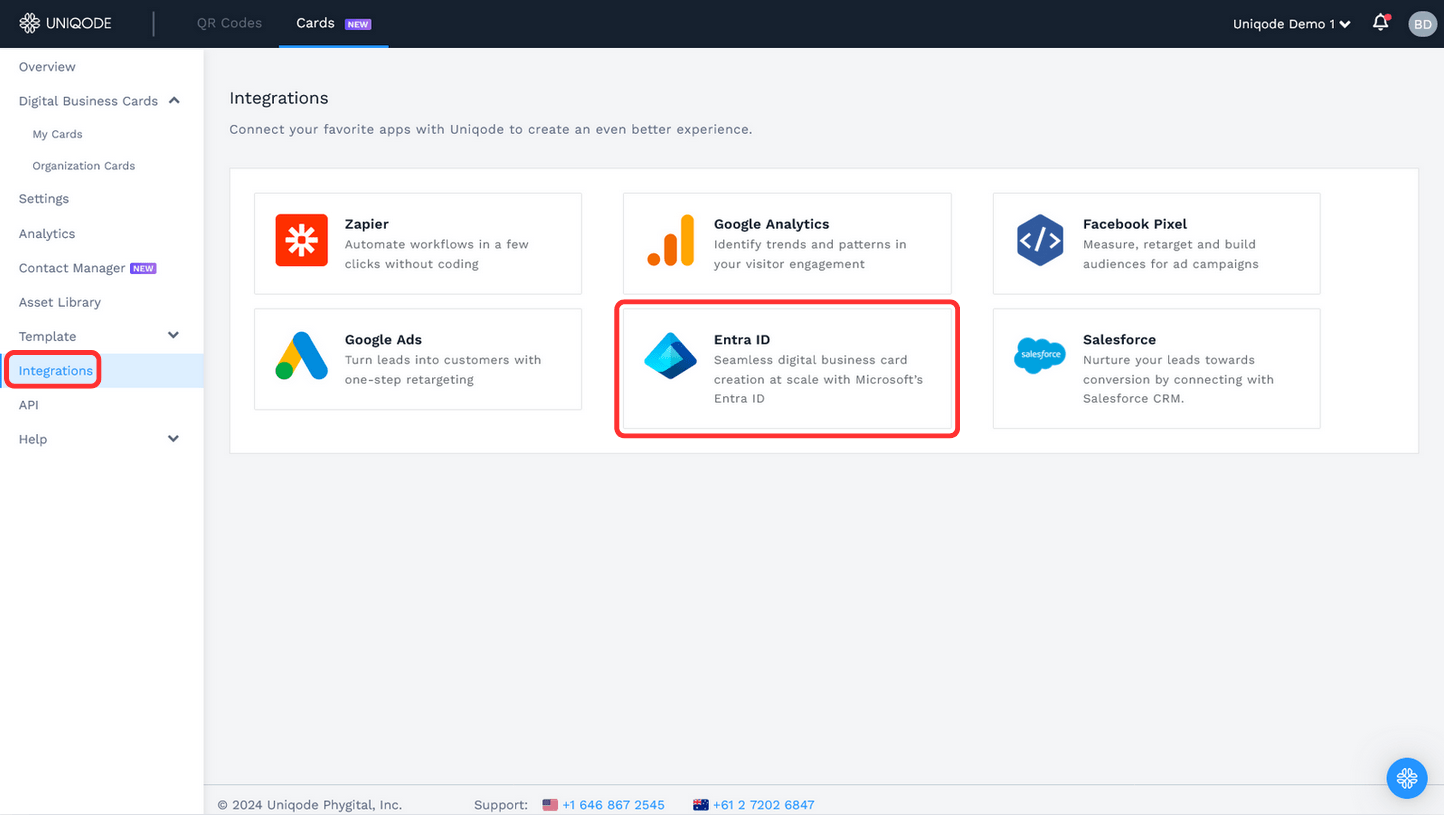Click the +61 2 7202 6847 Australian number

pyautogui.click(x=764, y=804)
